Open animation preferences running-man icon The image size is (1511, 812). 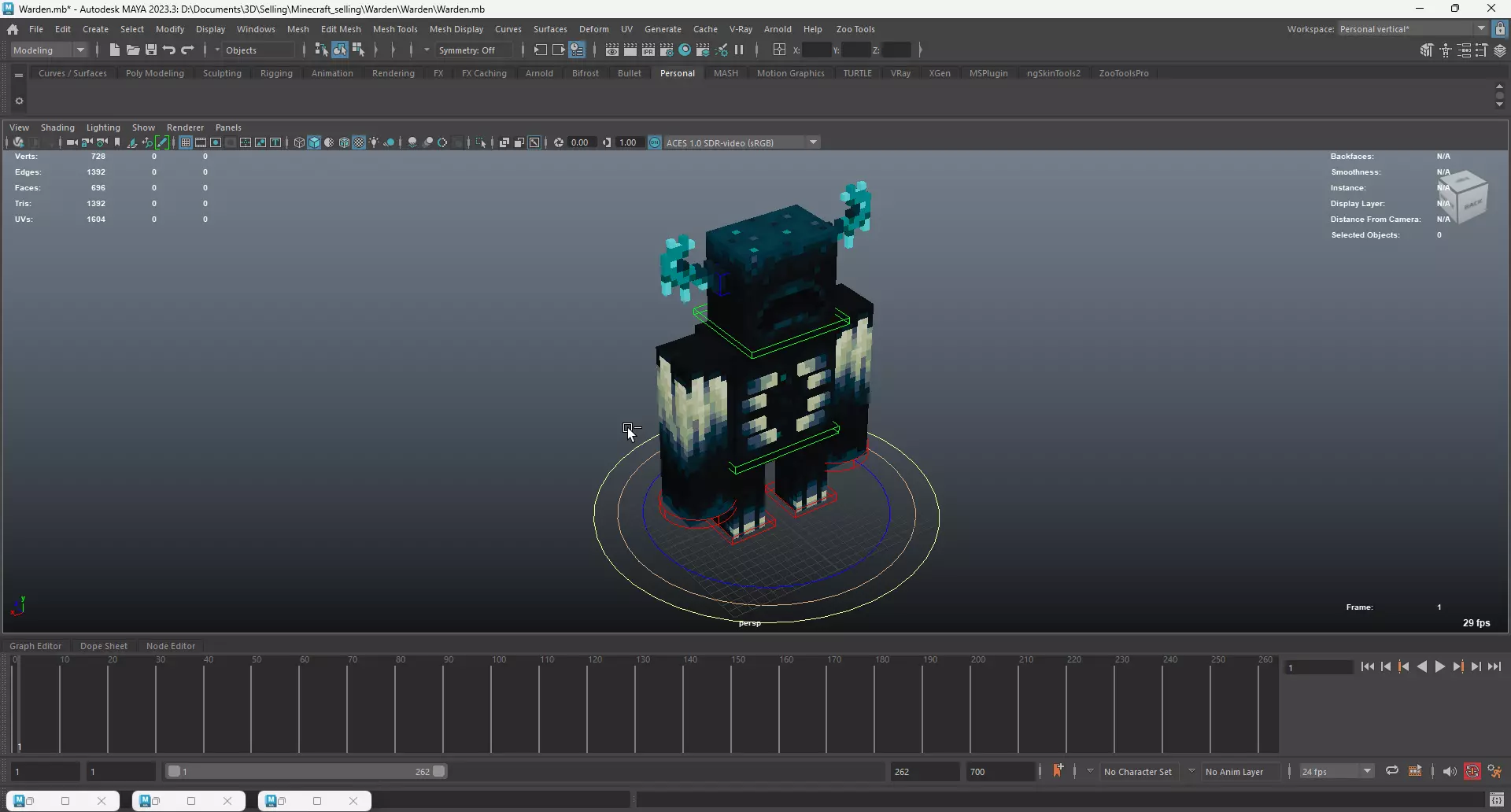(x=1494, y=771)
